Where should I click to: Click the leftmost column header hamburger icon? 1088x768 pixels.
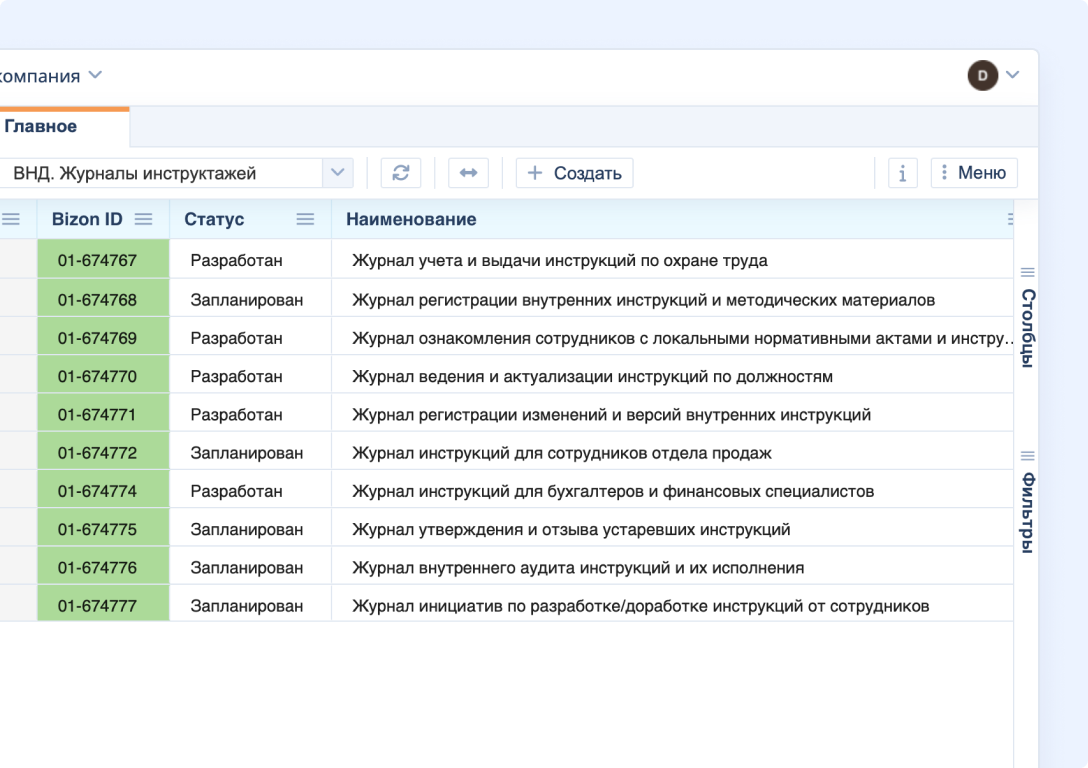12,218
